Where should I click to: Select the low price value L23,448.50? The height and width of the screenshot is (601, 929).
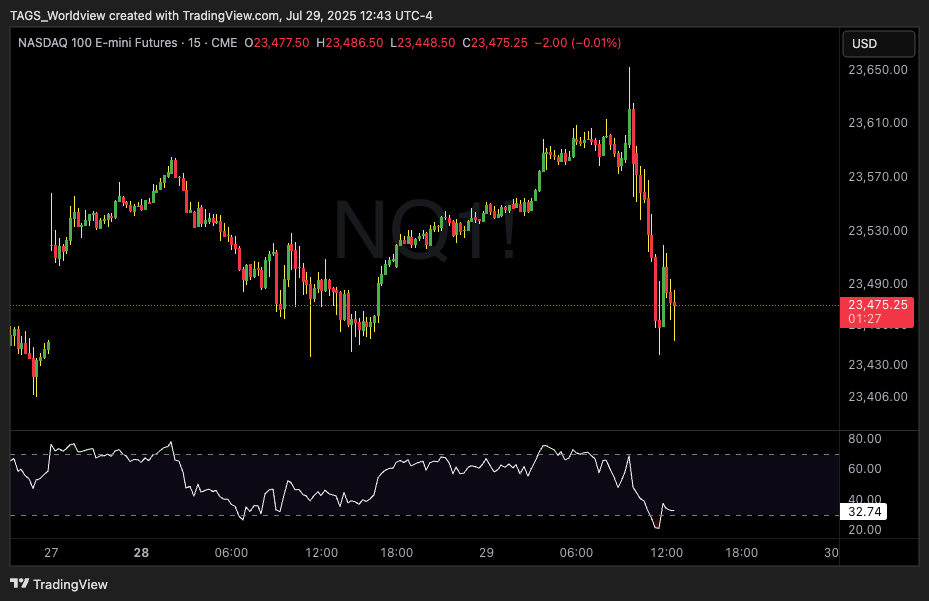tap(423, 43)
